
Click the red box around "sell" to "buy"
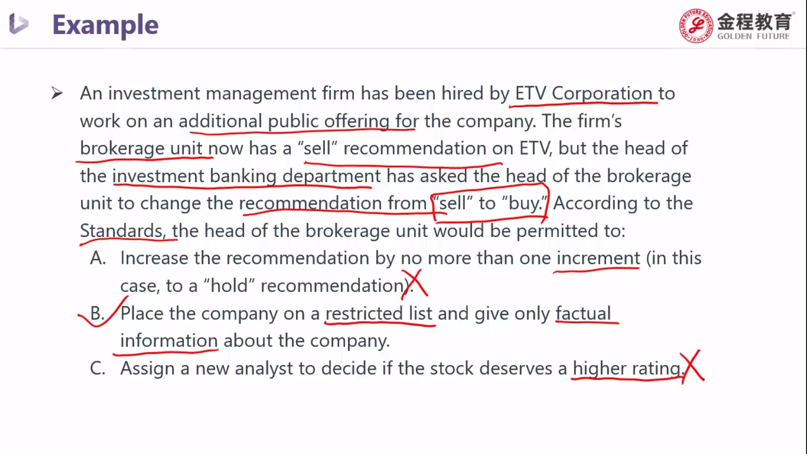[x=490, y=203]
